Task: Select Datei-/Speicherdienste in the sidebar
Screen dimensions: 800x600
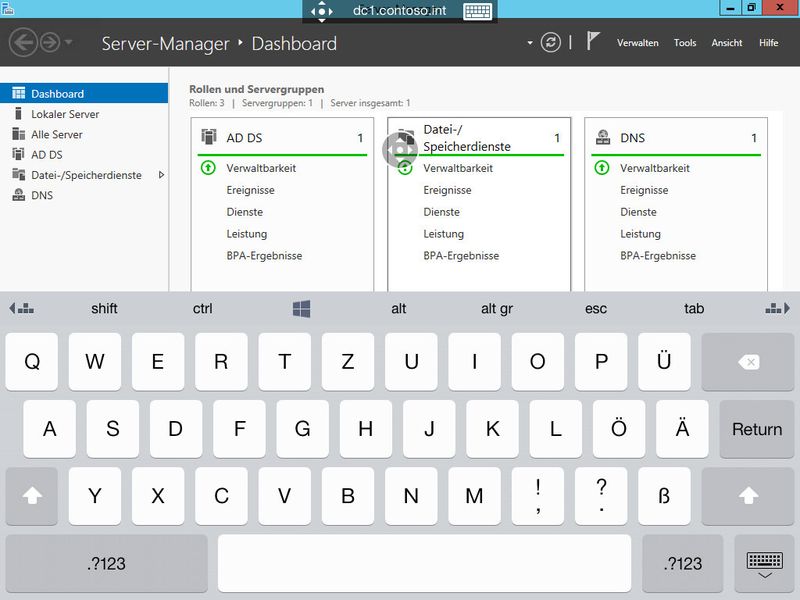Action: pyautogui.click(x=84, y=174)
